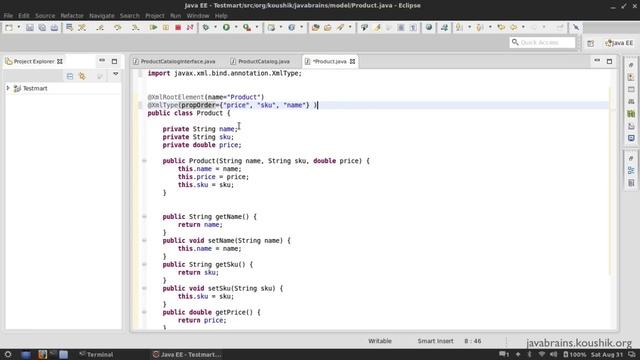Open the Help menu
This screenshot has height=360, width=640.
click(221, 16)
